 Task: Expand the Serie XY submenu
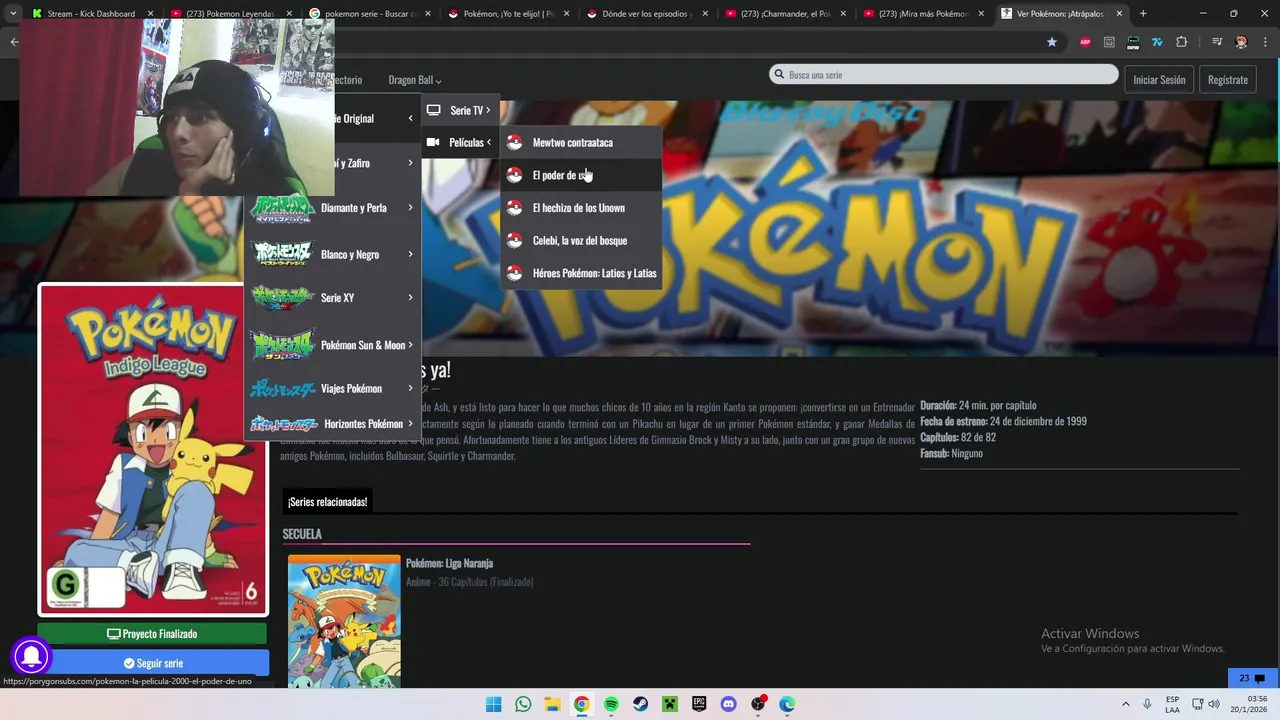click(333, 298)
